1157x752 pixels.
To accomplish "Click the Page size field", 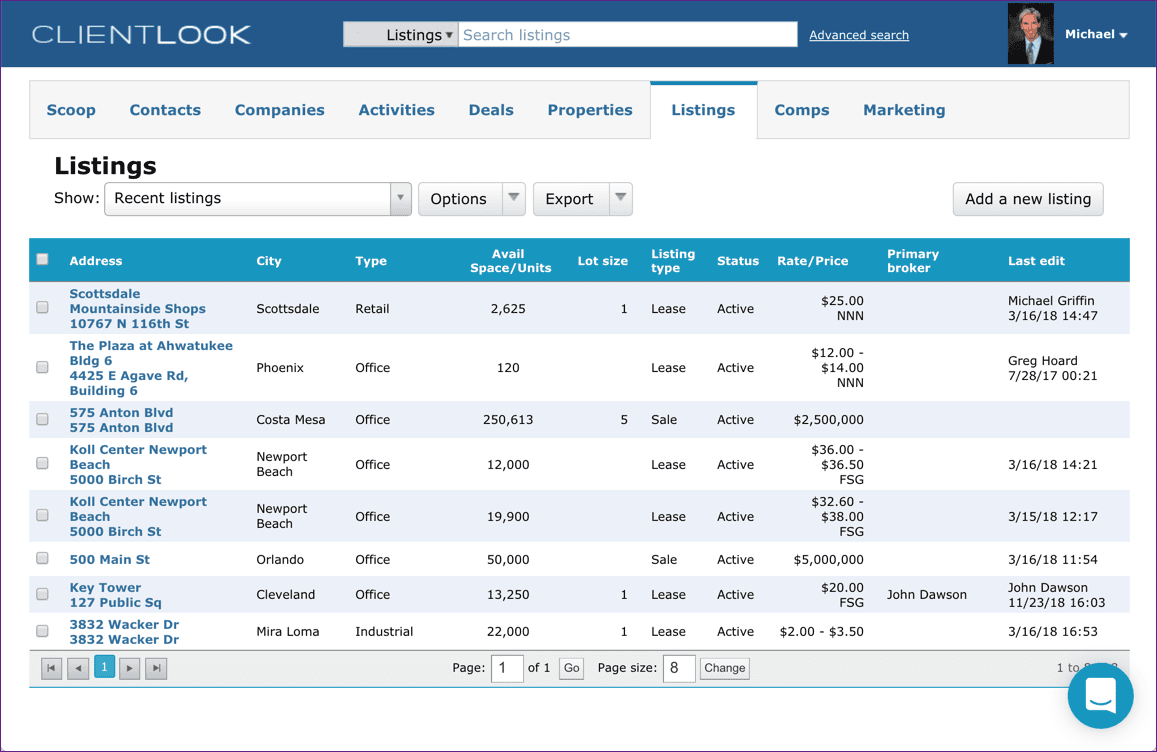I will tap(678, 669).
